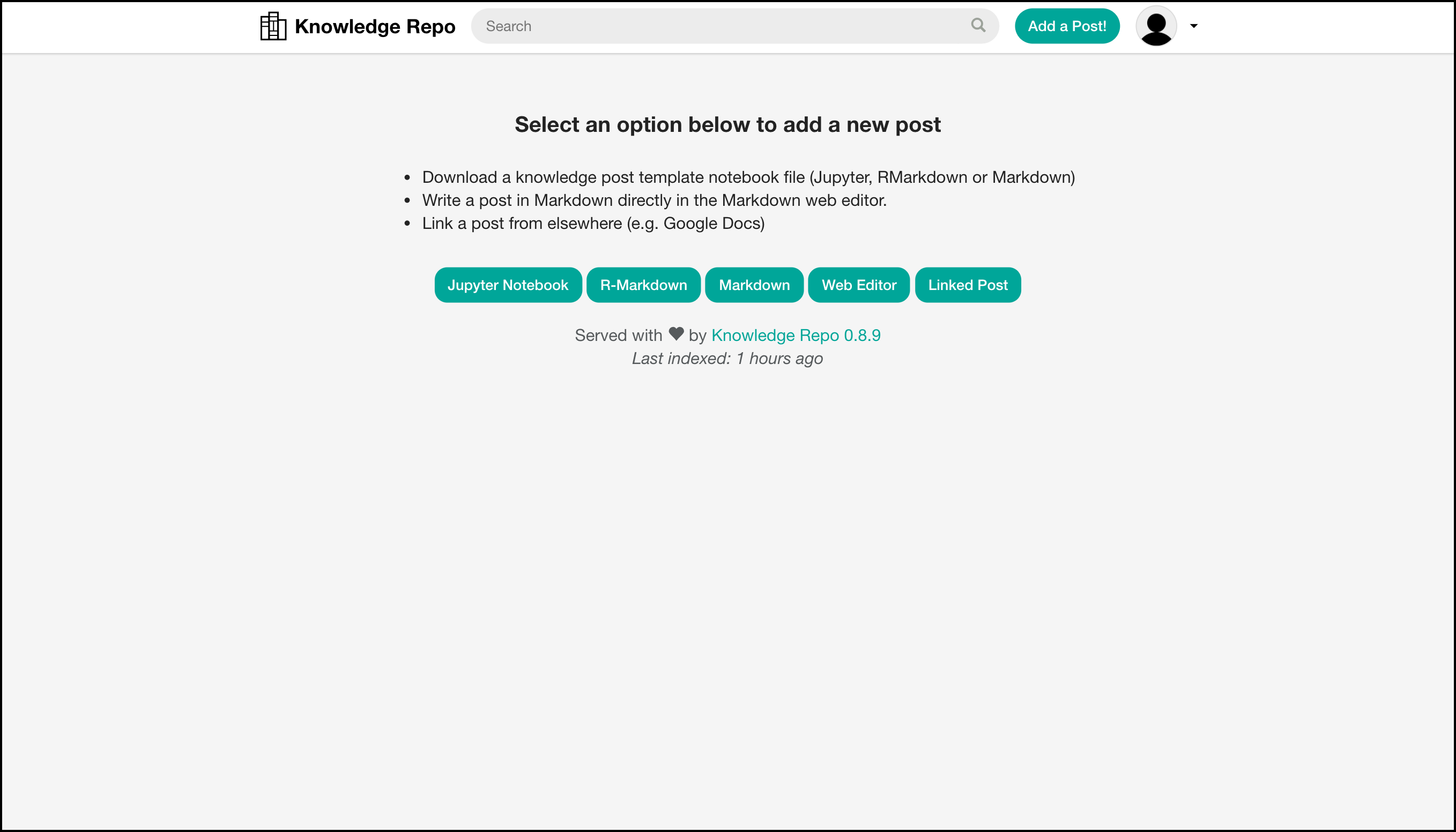Click the Knowledge Repo building logo icon
This screenshot has height=832, width=1456.
pyautogui.click(x=273, y=26)
